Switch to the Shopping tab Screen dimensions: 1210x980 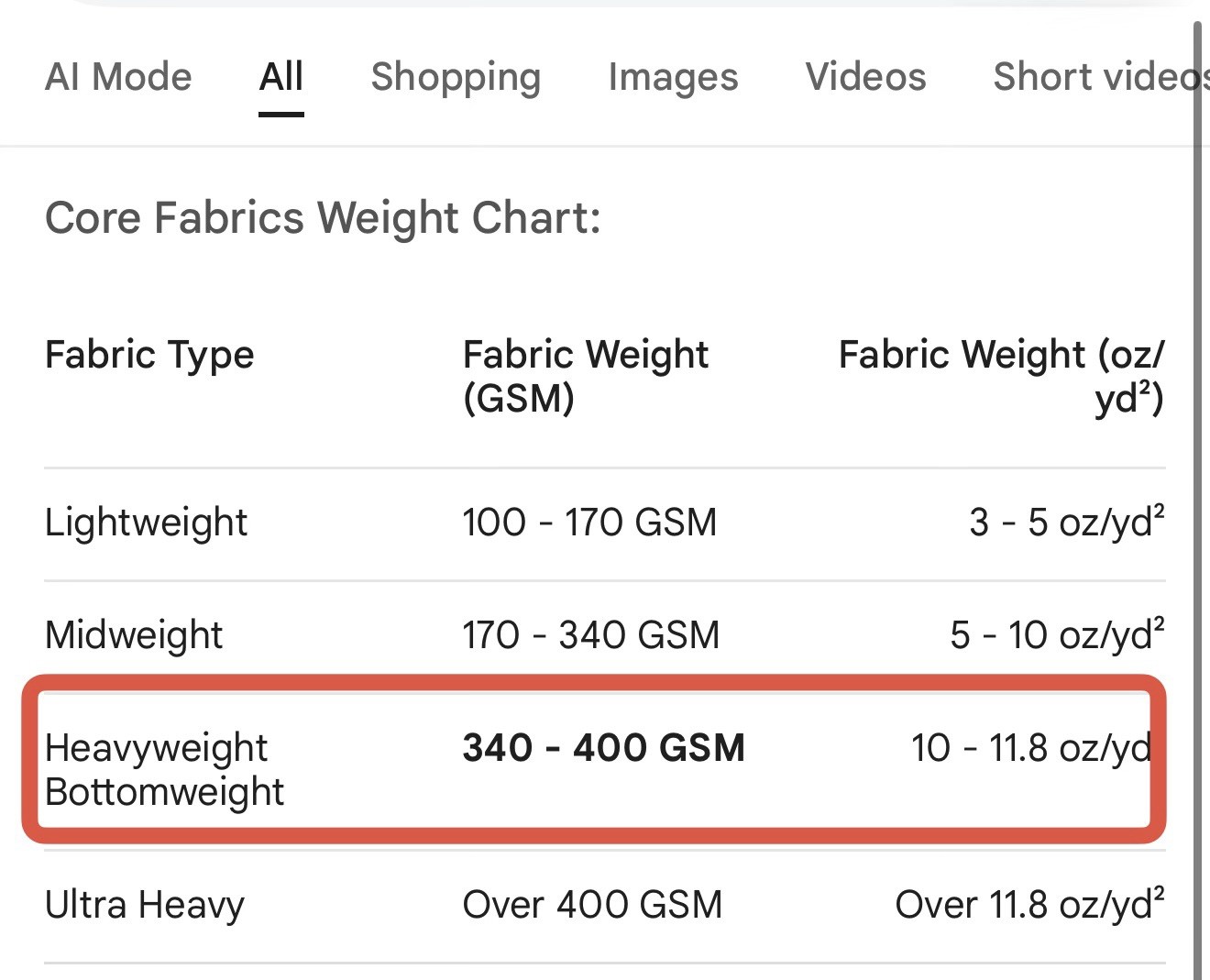point(456,77)
